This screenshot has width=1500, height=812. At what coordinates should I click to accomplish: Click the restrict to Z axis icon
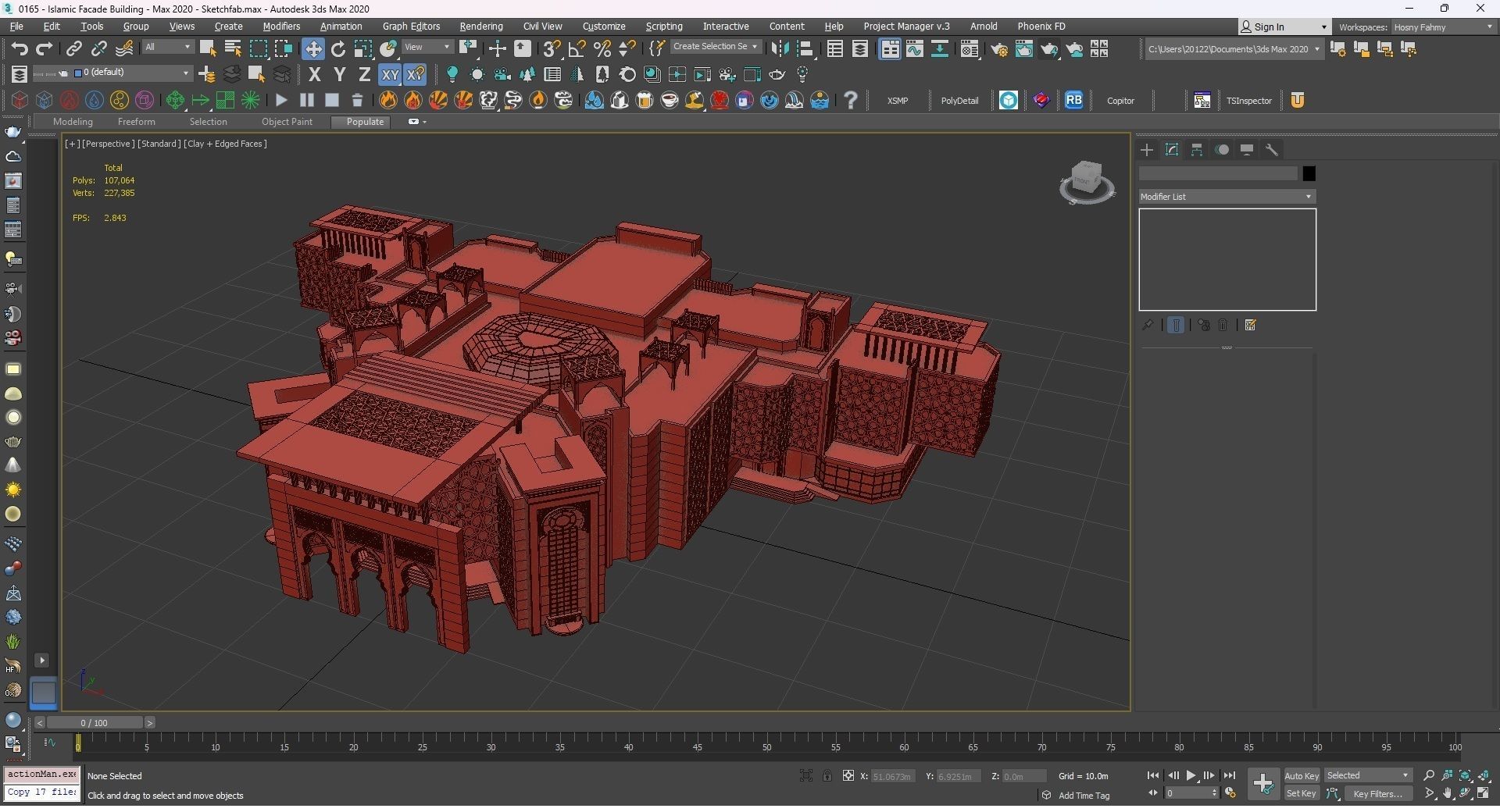(x=364, y=75)
